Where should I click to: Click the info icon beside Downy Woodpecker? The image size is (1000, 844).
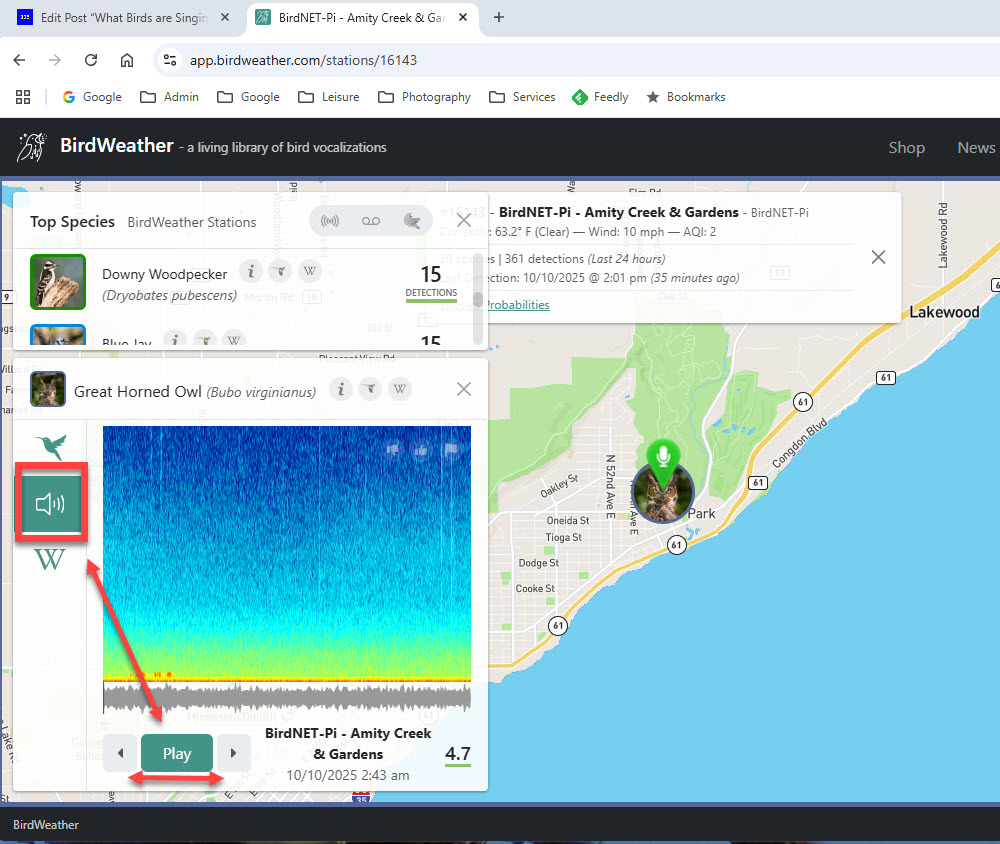(250, 272)
